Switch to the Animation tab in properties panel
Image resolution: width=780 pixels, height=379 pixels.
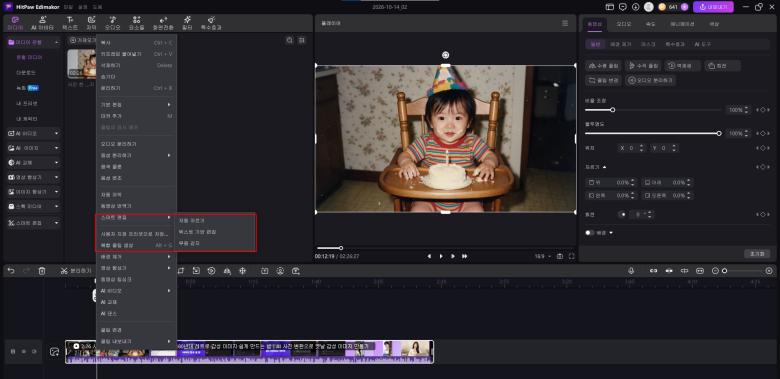[x=681, y=23]
